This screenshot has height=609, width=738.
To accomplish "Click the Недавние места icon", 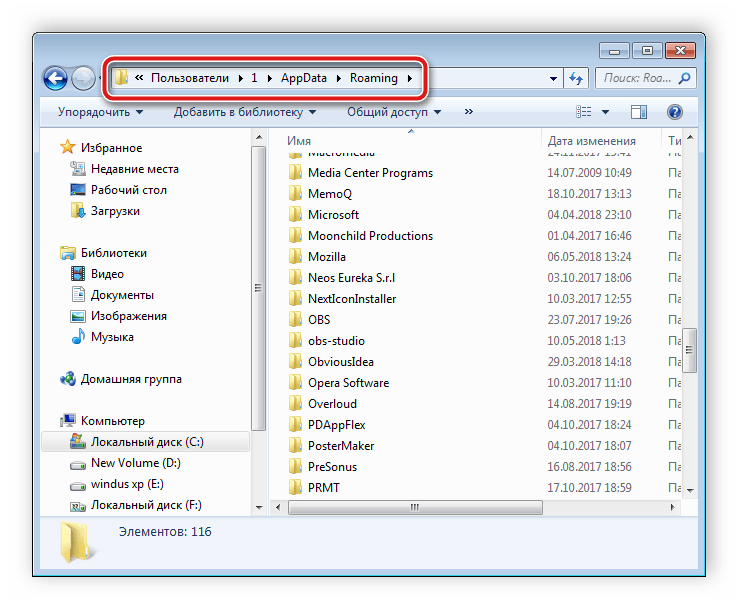I will coord(78,168).
